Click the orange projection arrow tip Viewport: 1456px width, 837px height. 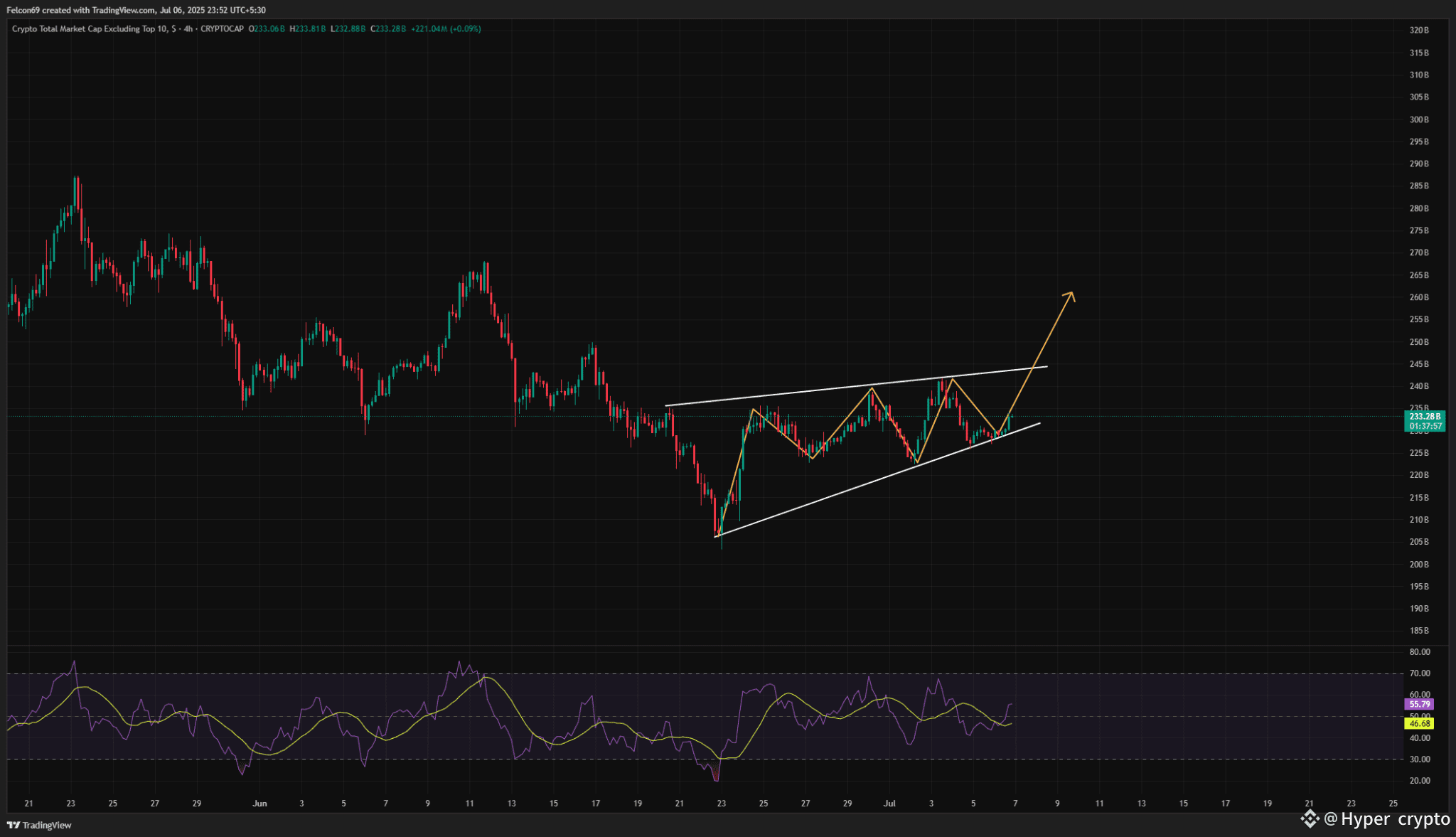pyautogui.click(x=1071, y=294)
